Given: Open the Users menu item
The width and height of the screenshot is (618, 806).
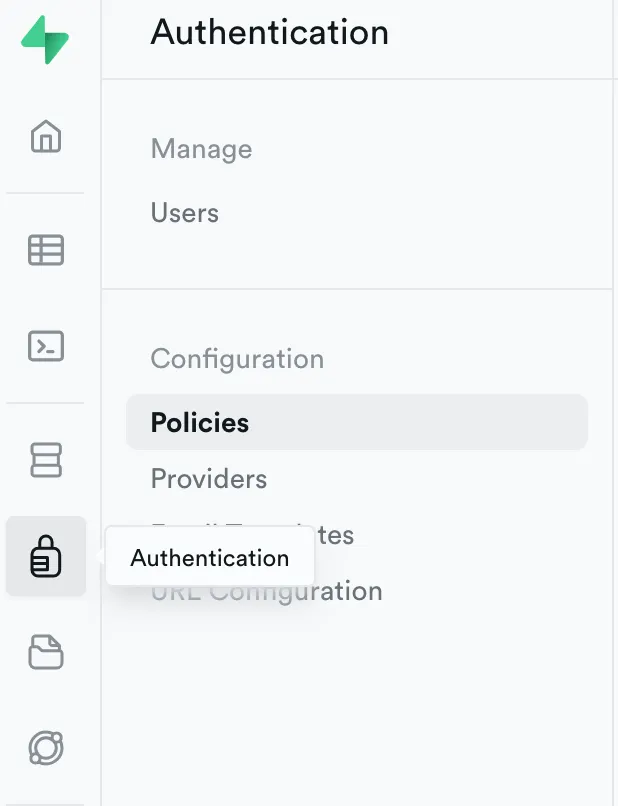Looking at the screenshot, I should (185, 213).
